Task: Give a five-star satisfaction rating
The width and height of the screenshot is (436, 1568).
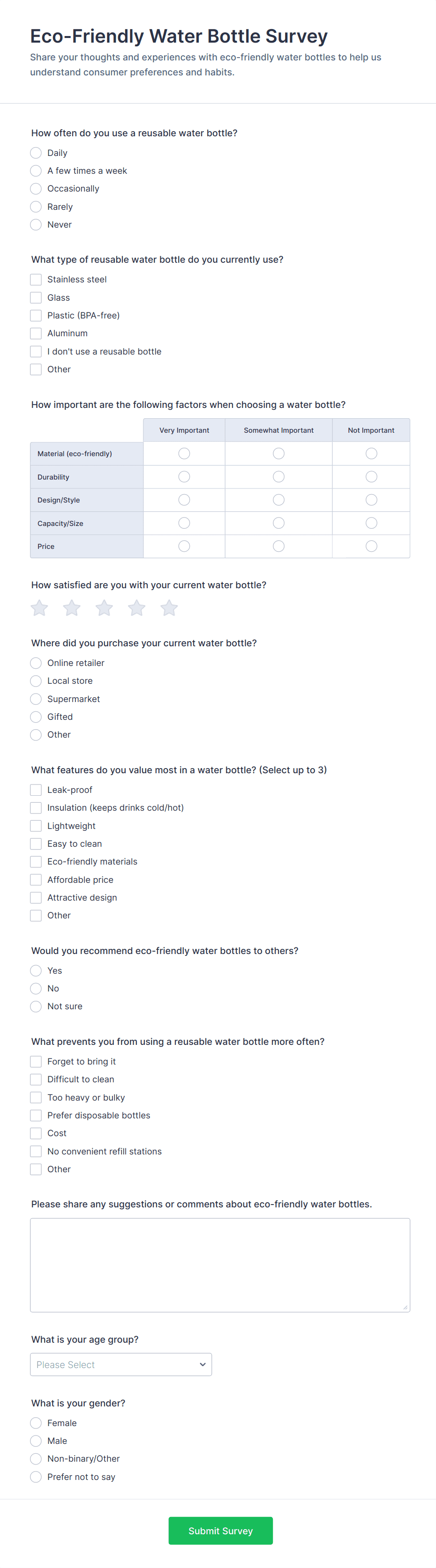Action: (169, 607)
